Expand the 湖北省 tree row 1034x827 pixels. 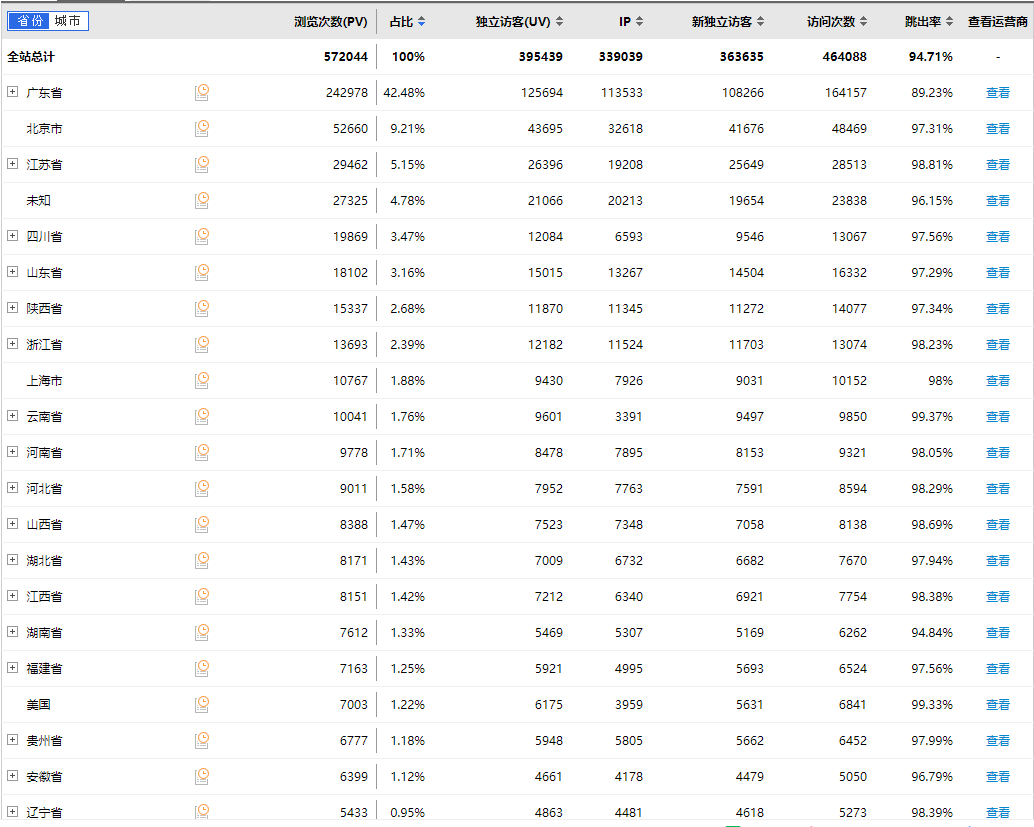(x=13, y=560)
